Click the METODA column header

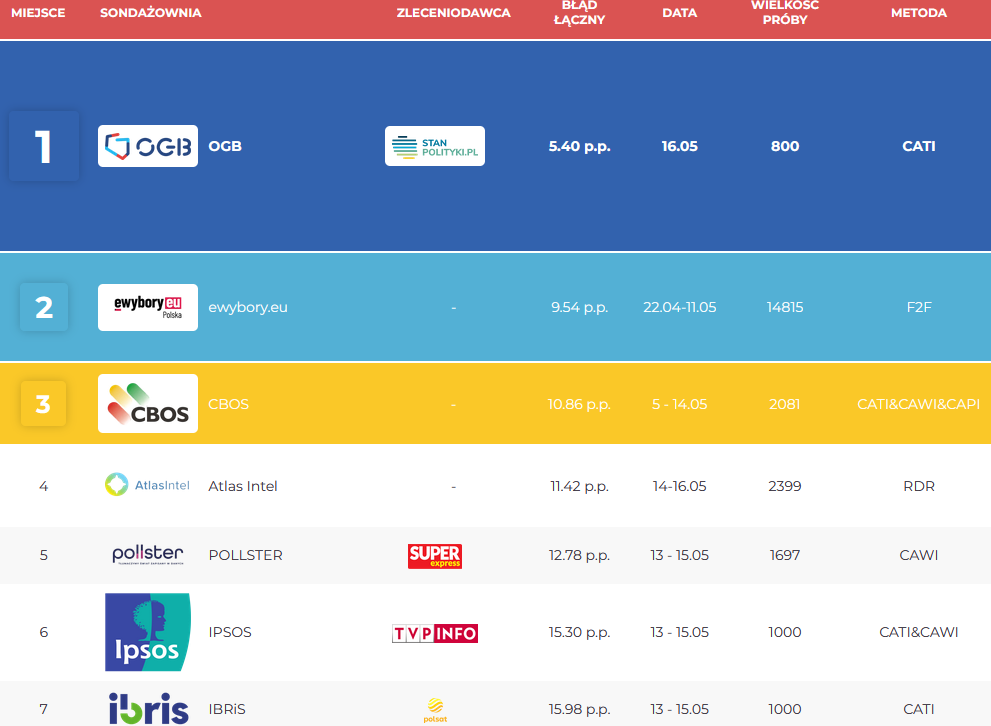click(x=919, y=13)
